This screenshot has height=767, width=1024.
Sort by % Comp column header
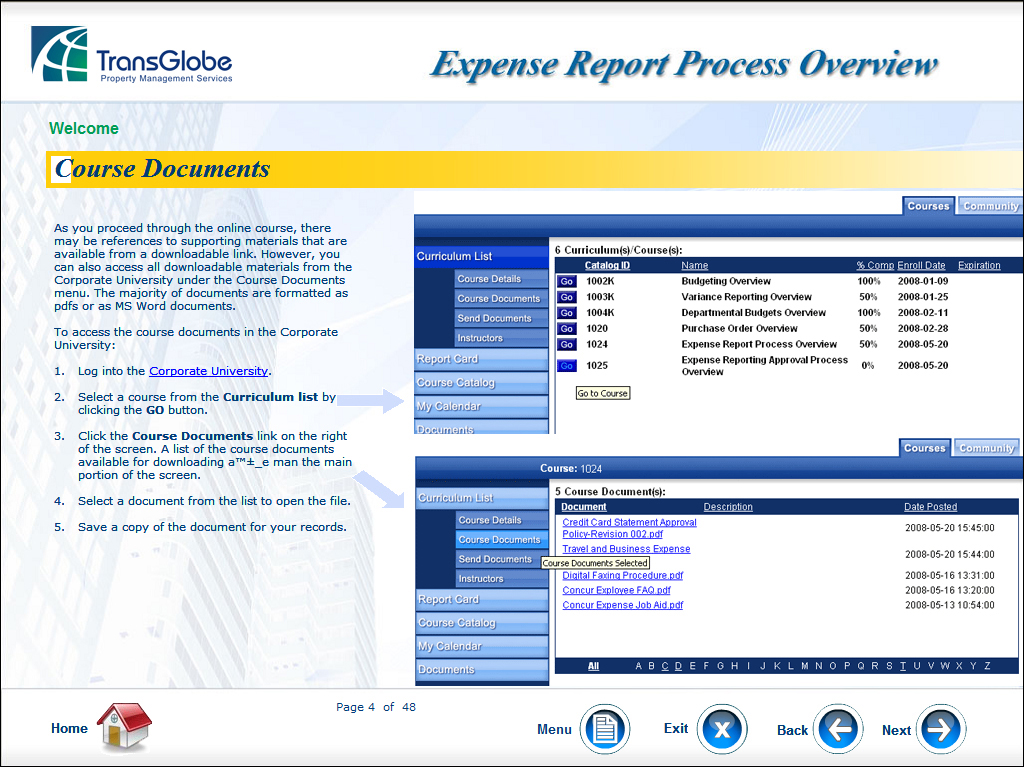[x=875, y=265]
